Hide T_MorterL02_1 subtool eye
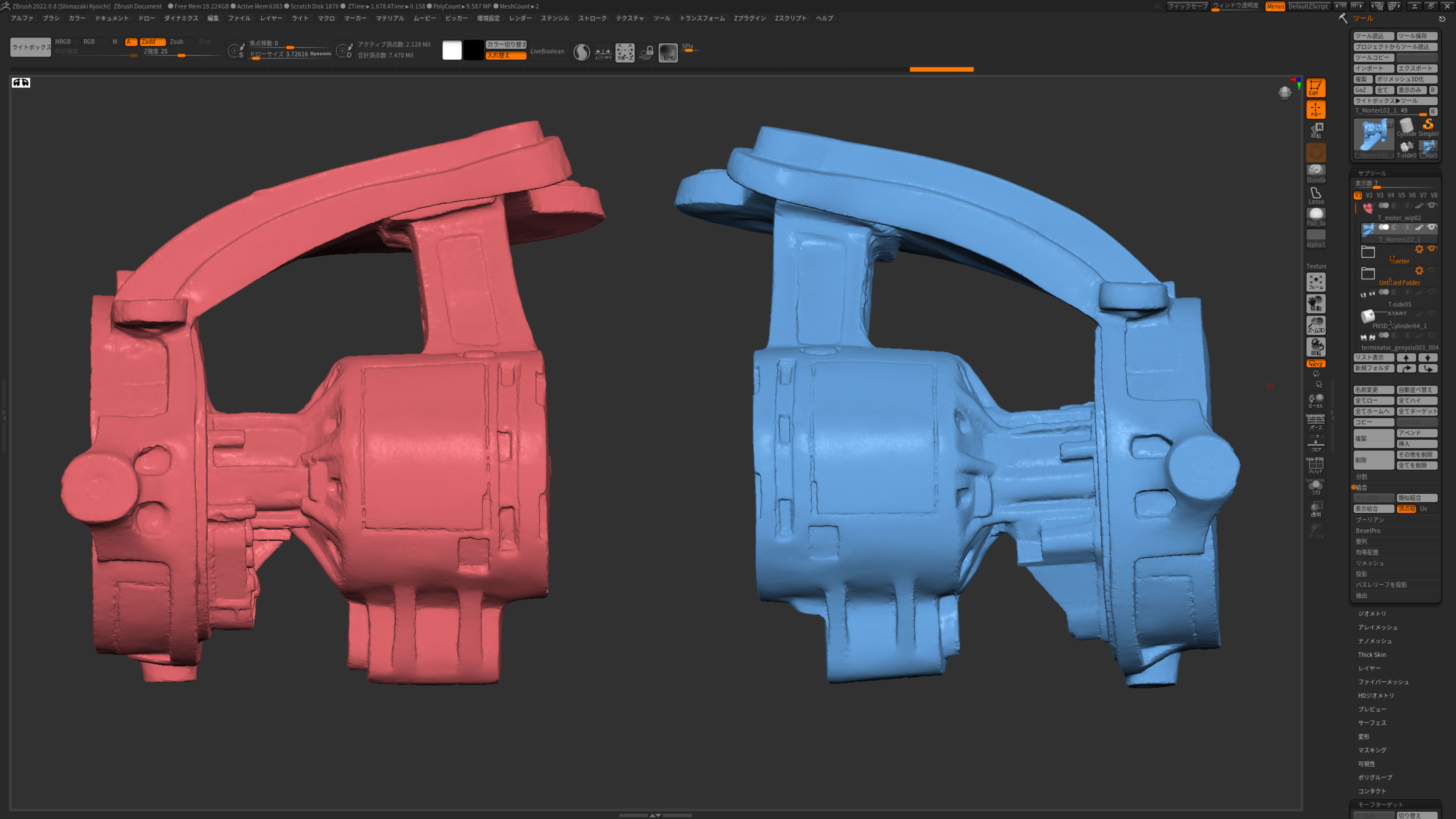Viewport: 1456px width, 819px height. 1431,227
